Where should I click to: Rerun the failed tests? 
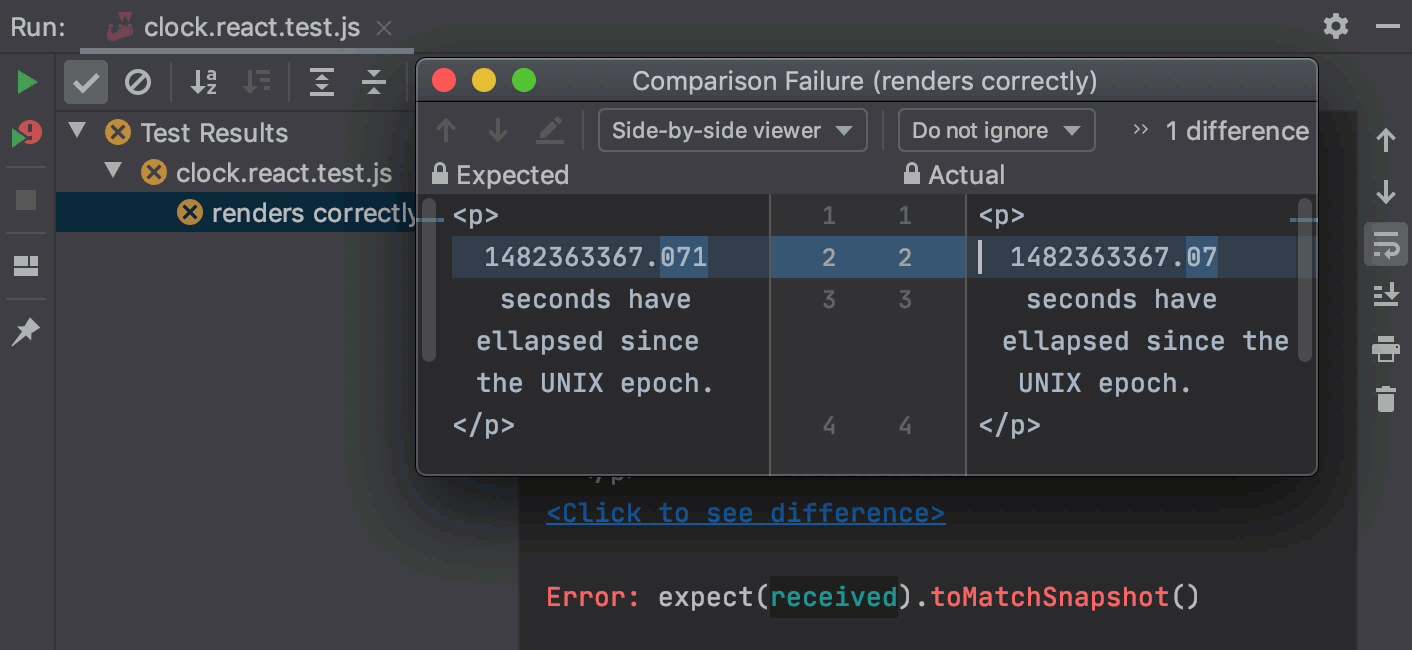tap(26, 132)
